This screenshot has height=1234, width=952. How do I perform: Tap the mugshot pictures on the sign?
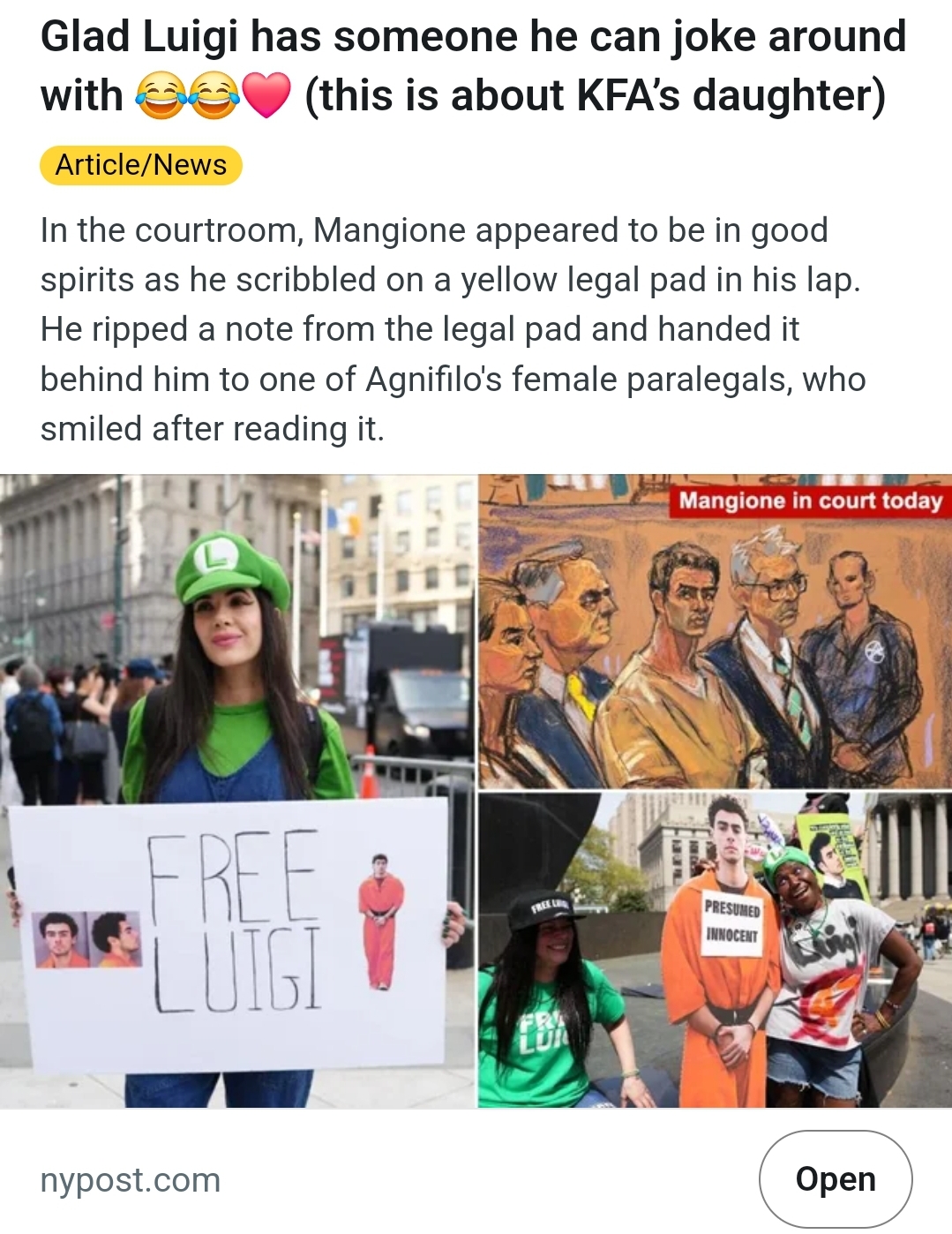88,939
